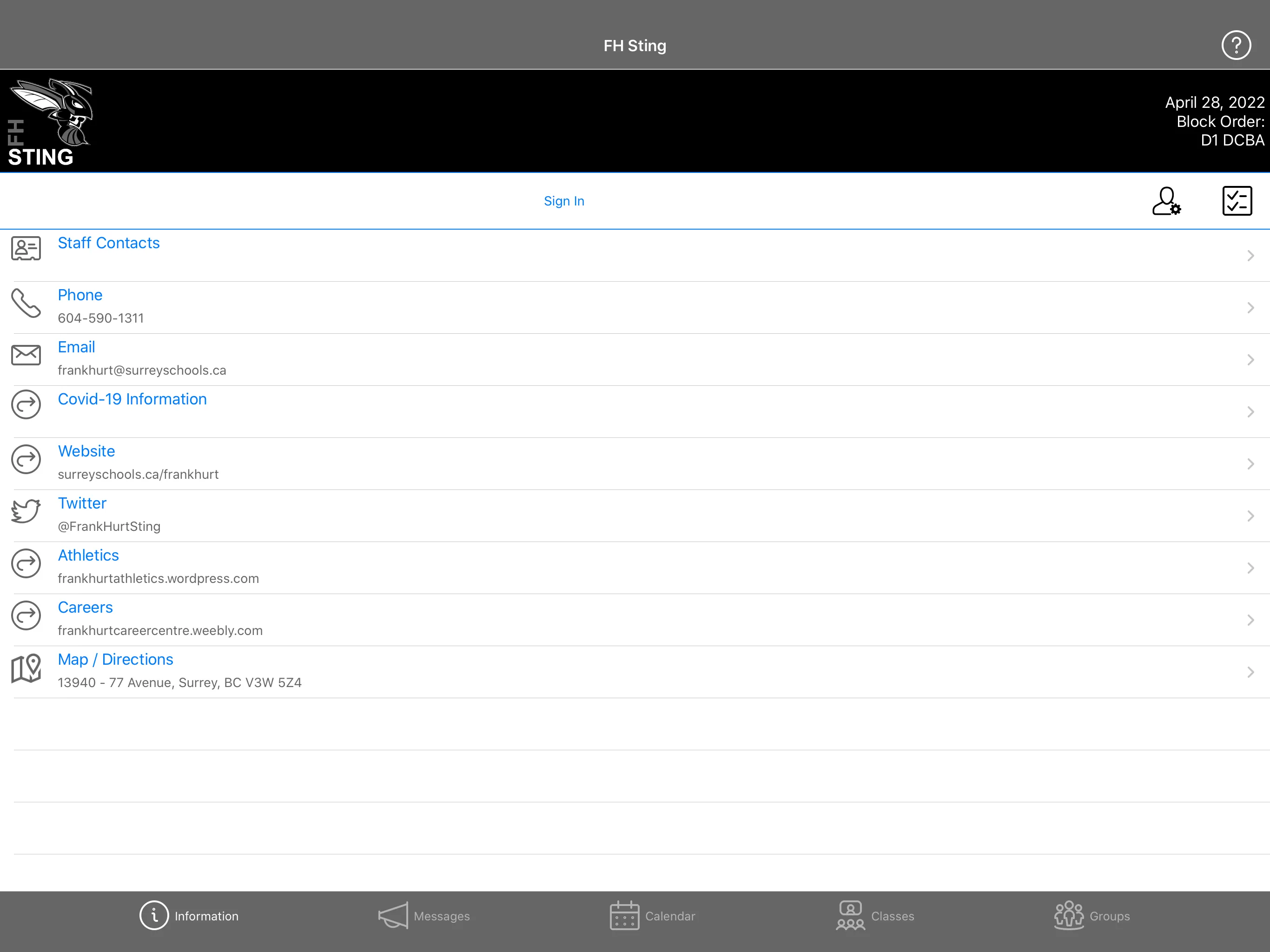Tap the 13940 - 77 Avenue address

click(x=179, y=683)
